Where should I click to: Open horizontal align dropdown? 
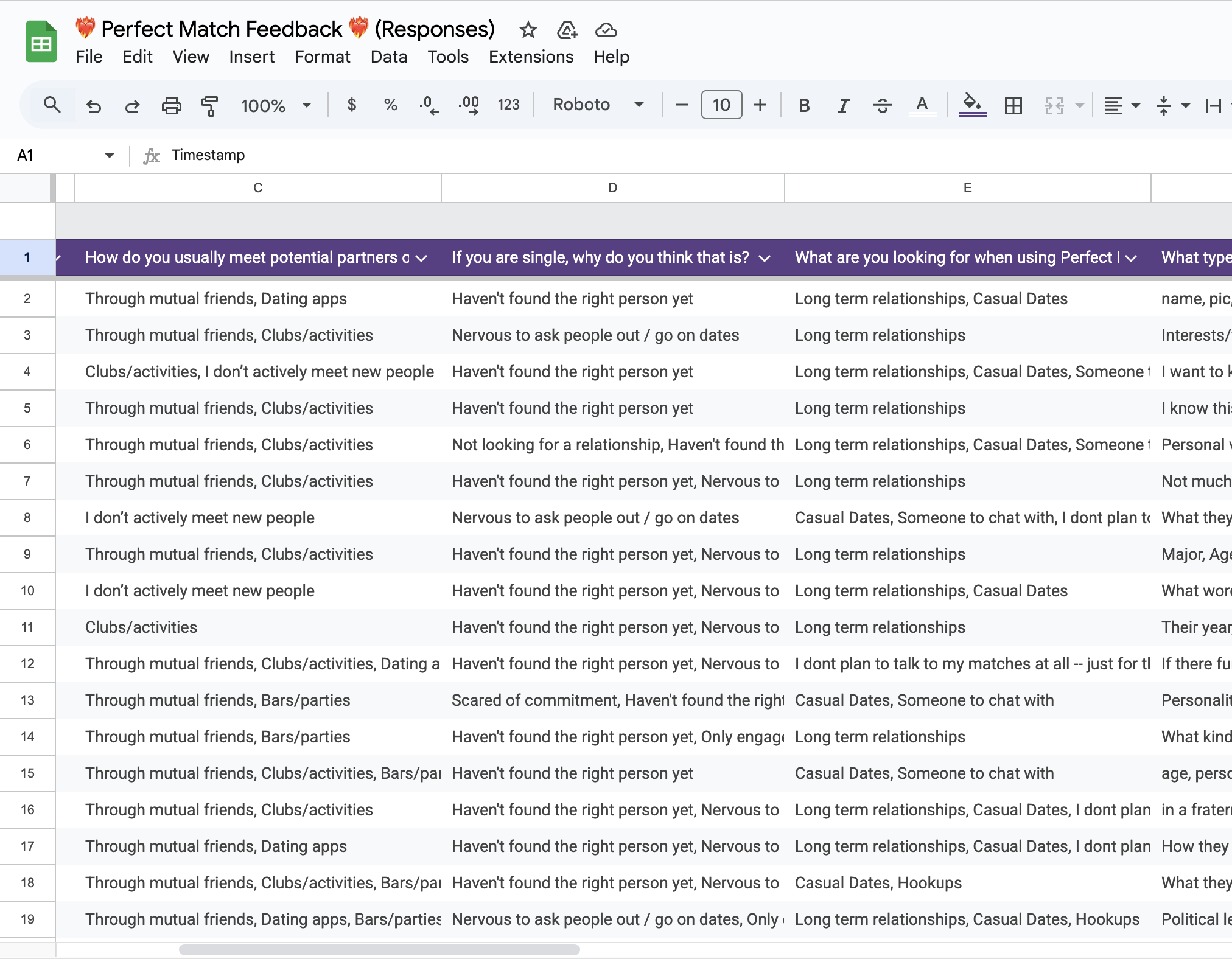point(1122,106)
